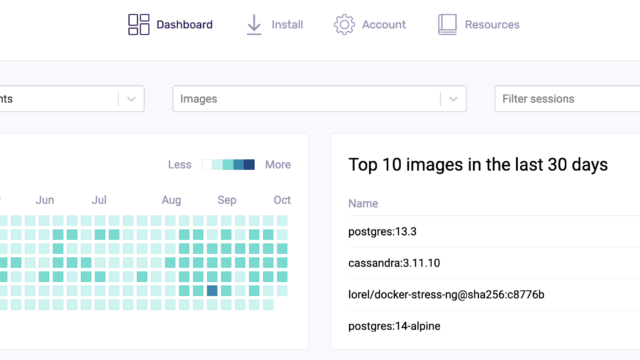Image resolution: width=640 pixels, height=360 pixels.
Task: Open the Resources tab
Action: (x=492, y=24)
